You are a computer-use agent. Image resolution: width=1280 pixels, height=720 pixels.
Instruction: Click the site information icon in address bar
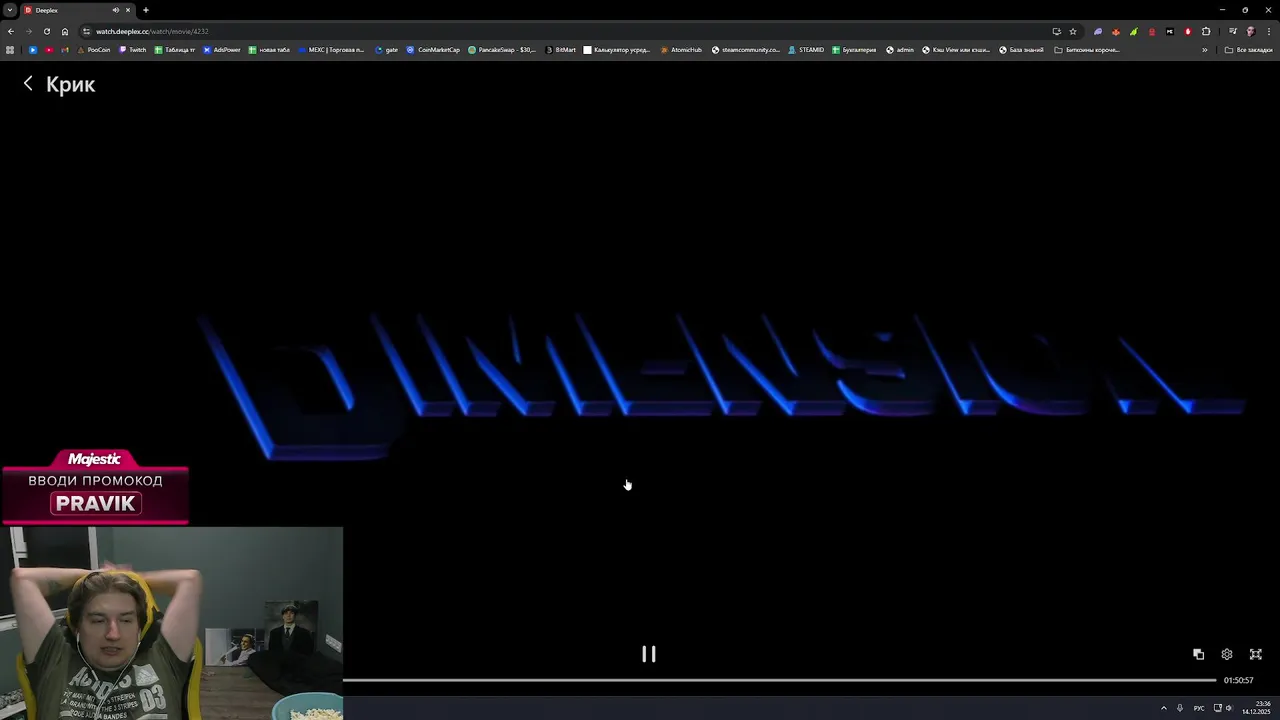[86, 31]
